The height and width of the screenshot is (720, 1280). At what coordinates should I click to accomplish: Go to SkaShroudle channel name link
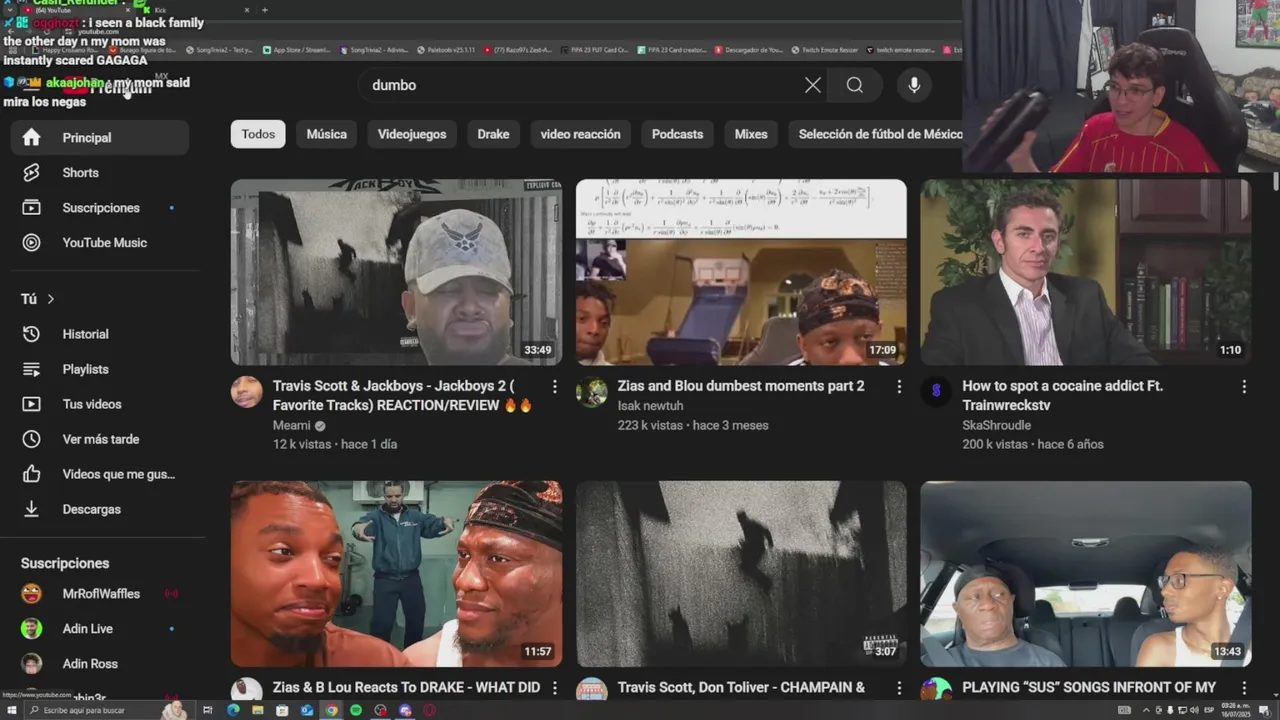tap(996, 425)
